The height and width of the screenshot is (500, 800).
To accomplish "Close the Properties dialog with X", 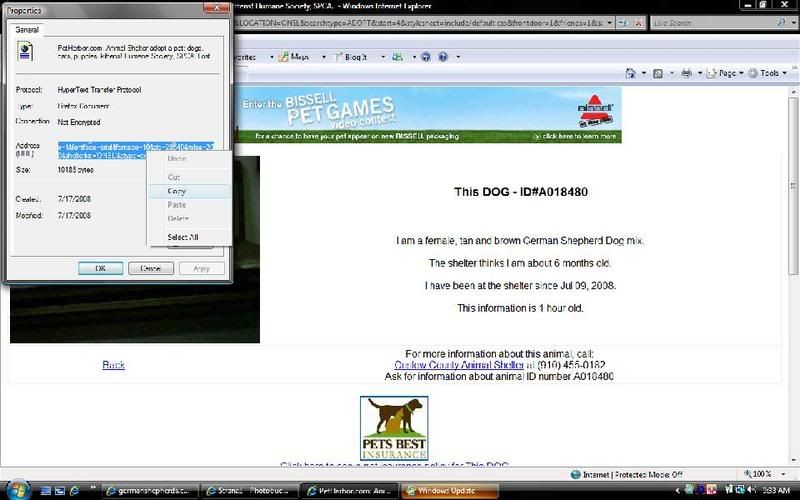I will pos(216,8).
